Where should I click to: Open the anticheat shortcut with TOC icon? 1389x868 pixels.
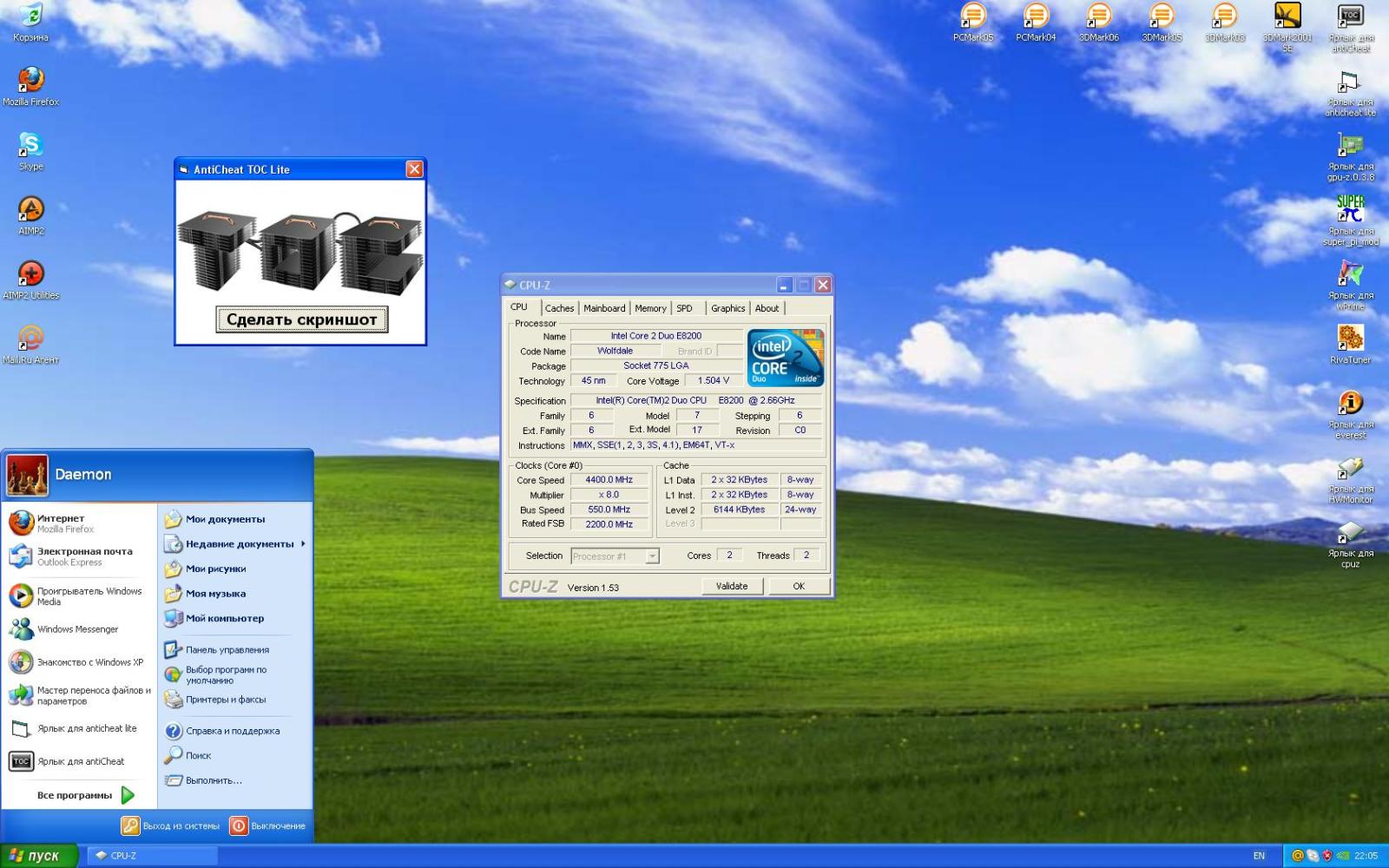1350,27
